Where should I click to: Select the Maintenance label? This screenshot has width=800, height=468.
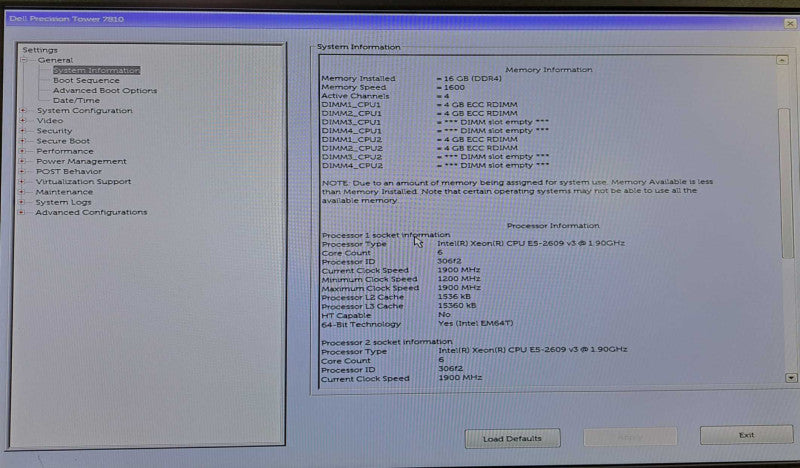(x=64, y=192)
